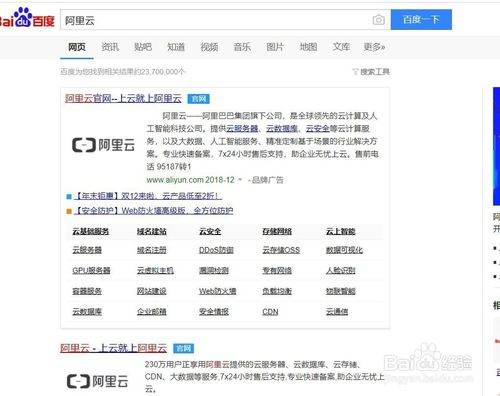Open Web防火墙 link in services table

(x=218, y=291)
